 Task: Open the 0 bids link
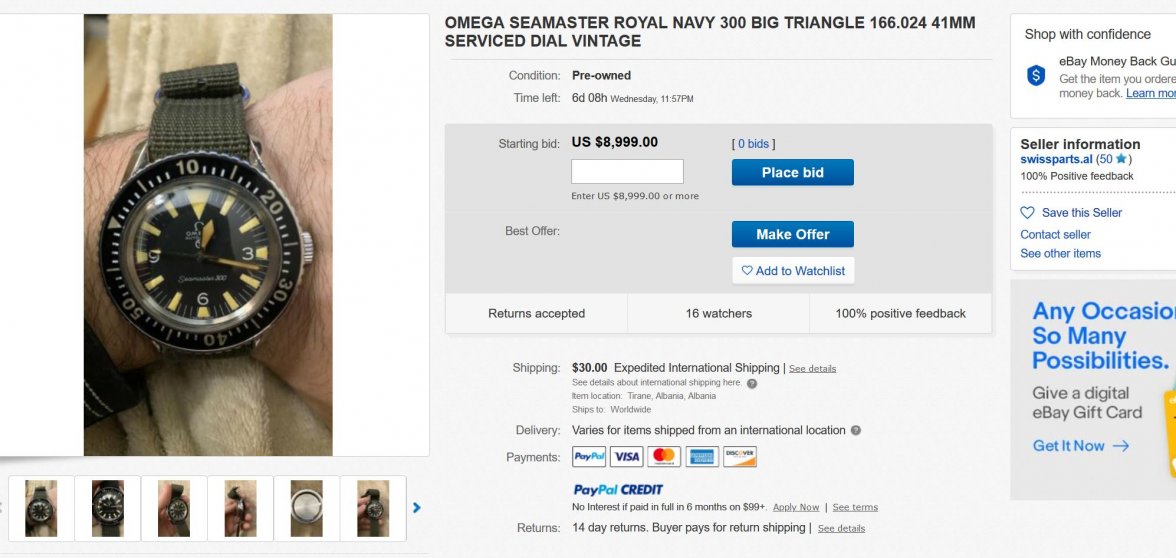coord(753,144)
